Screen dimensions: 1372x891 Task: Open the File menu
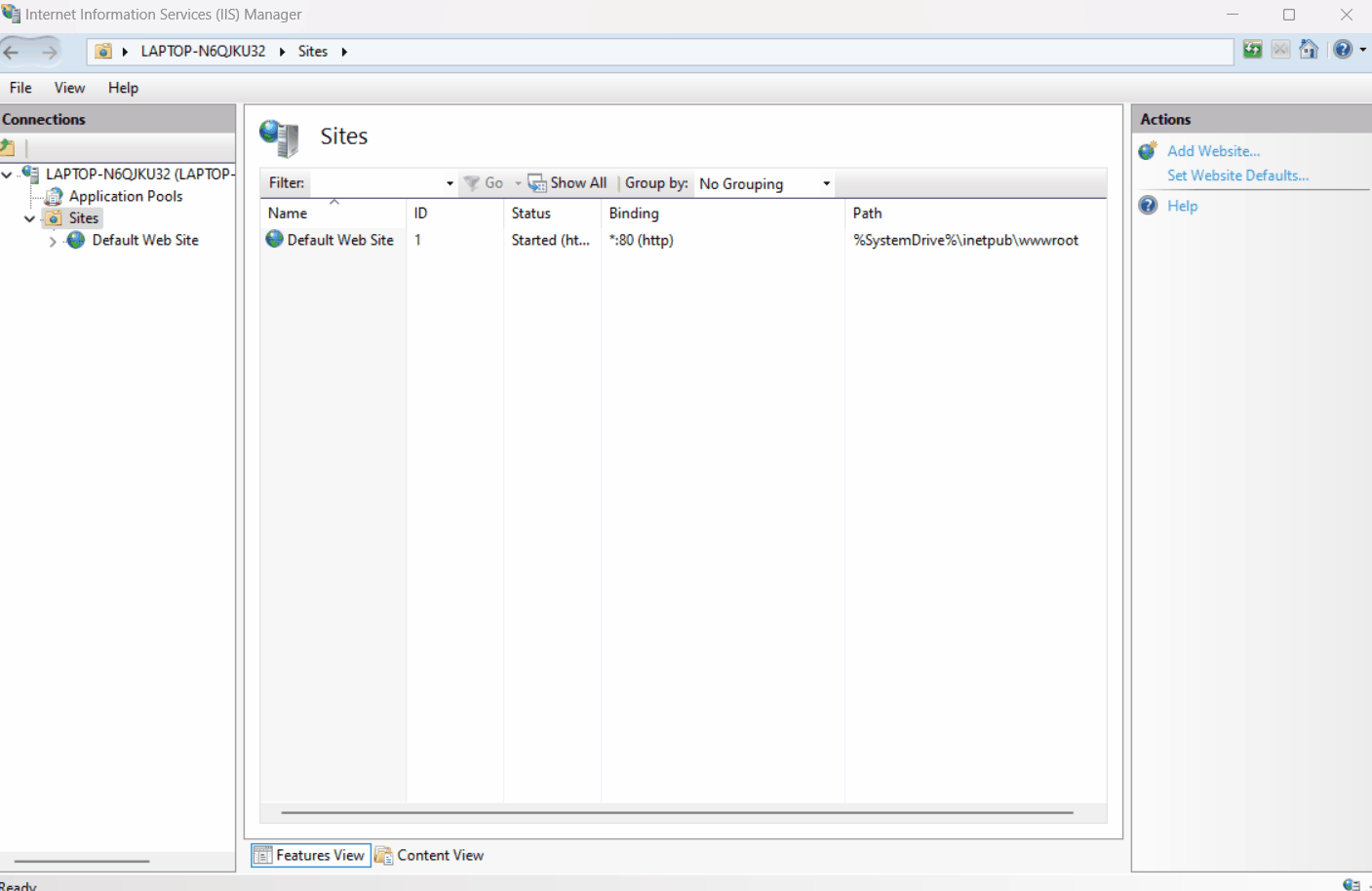(x=20, y=88)
